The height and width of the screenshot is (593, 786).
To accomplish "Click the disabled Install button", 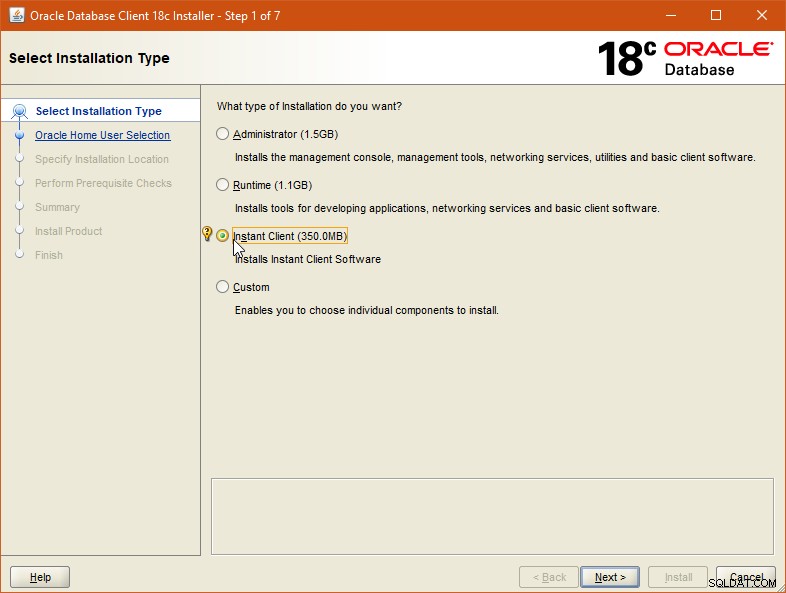I will coord(678,577).
